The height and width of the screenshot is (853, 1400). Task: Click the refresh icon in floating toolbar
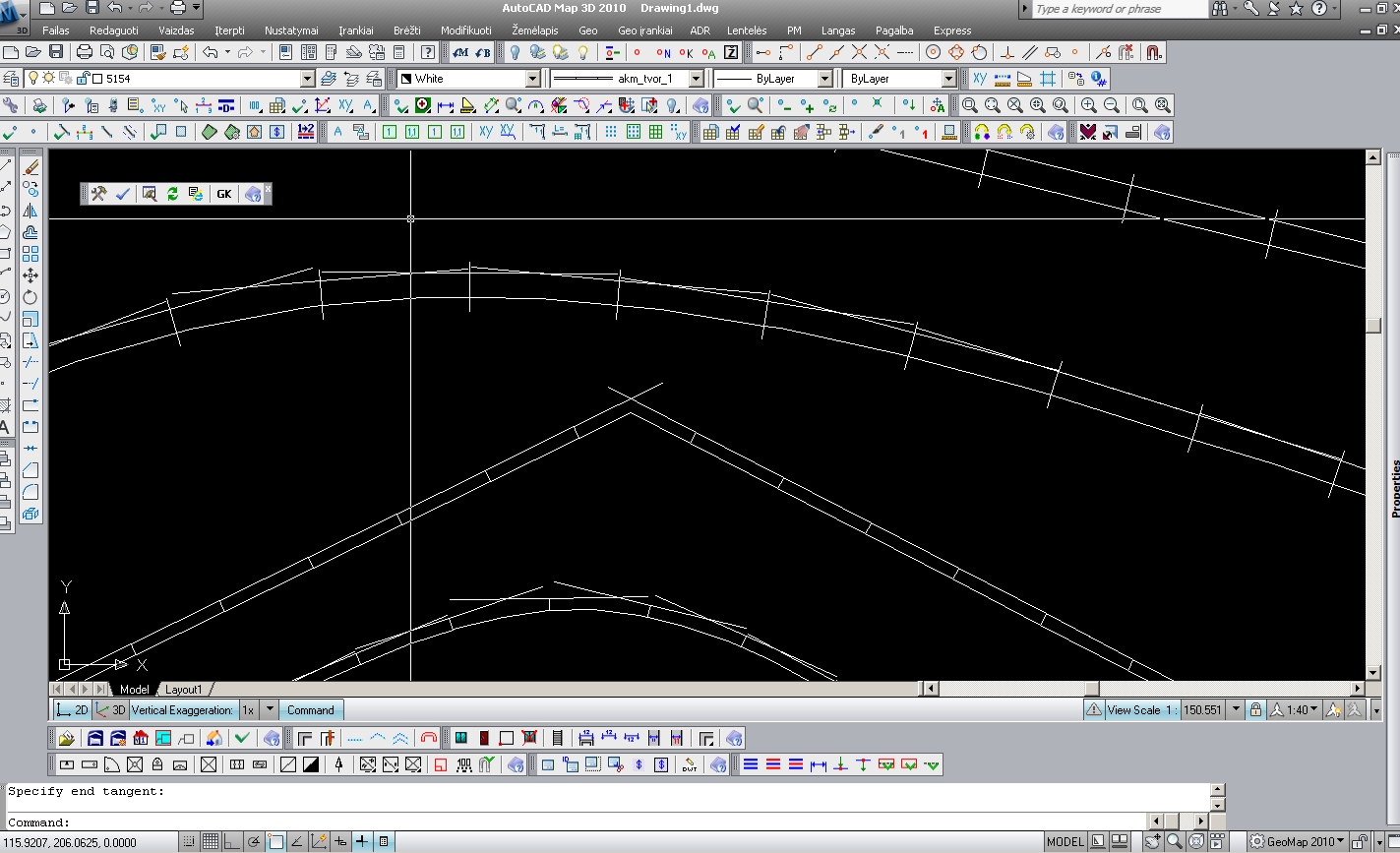coord(172,194)
